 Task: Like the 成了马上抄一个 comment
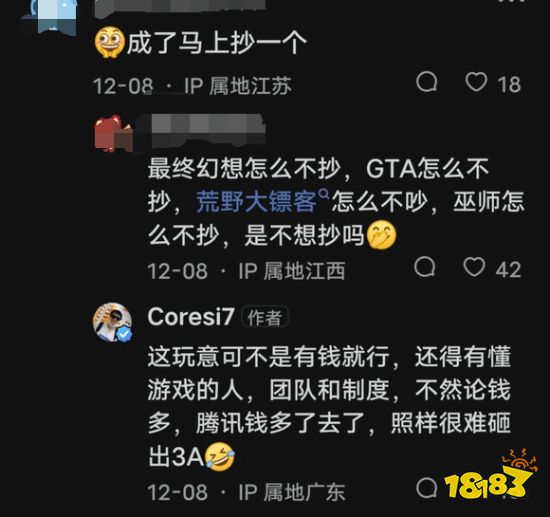[x=476, y=82]
